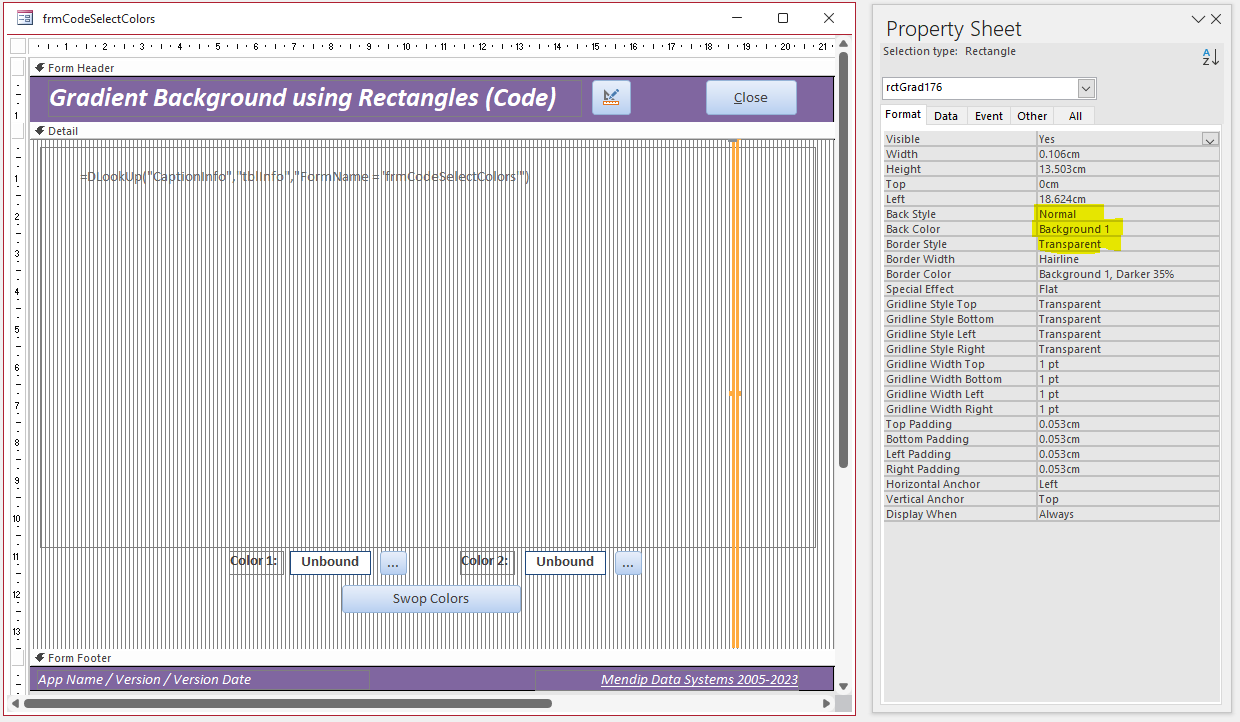
Task: Click the Special Effect value Flat
Action: tap(1128, 289)
